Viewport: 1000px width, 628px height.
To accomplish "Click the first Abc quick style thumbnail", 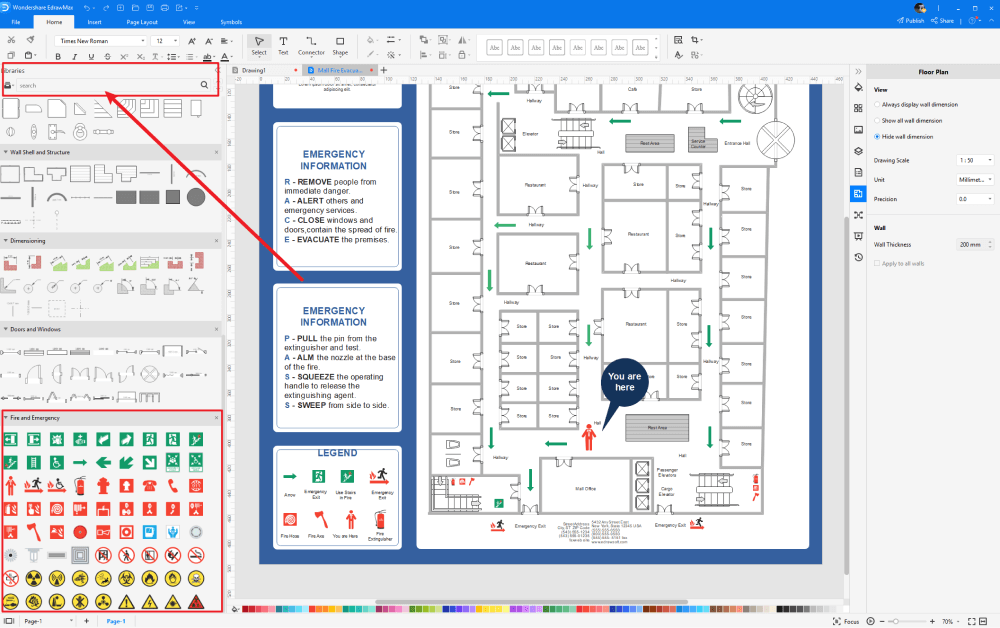I will coord(494,48).
